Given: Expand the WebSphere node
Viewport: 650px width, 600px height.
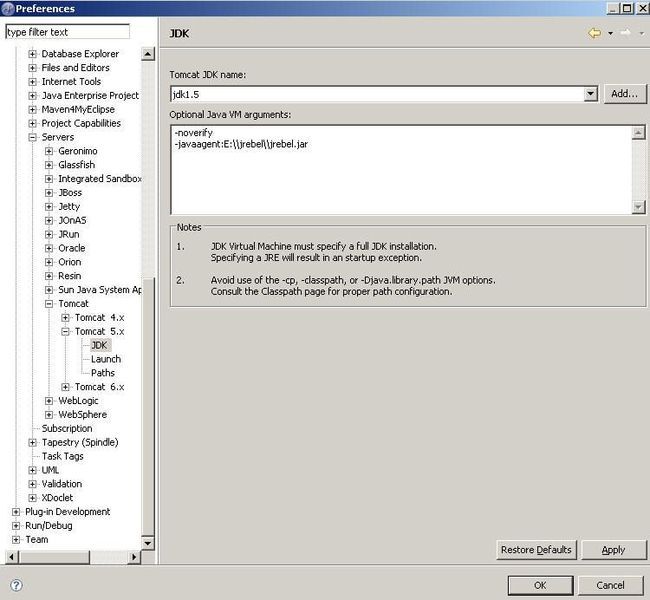Looking at the screenshot, I should [49, 415].
